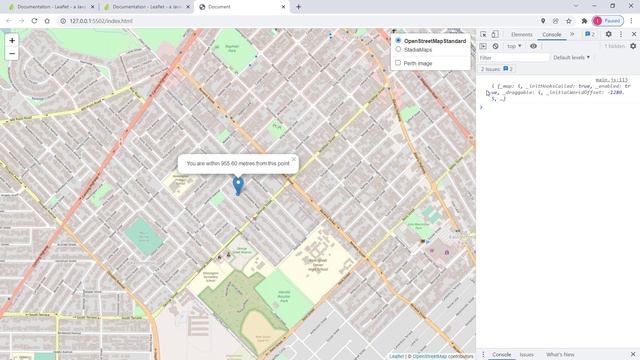Show the console sidebar

(483, 46)
